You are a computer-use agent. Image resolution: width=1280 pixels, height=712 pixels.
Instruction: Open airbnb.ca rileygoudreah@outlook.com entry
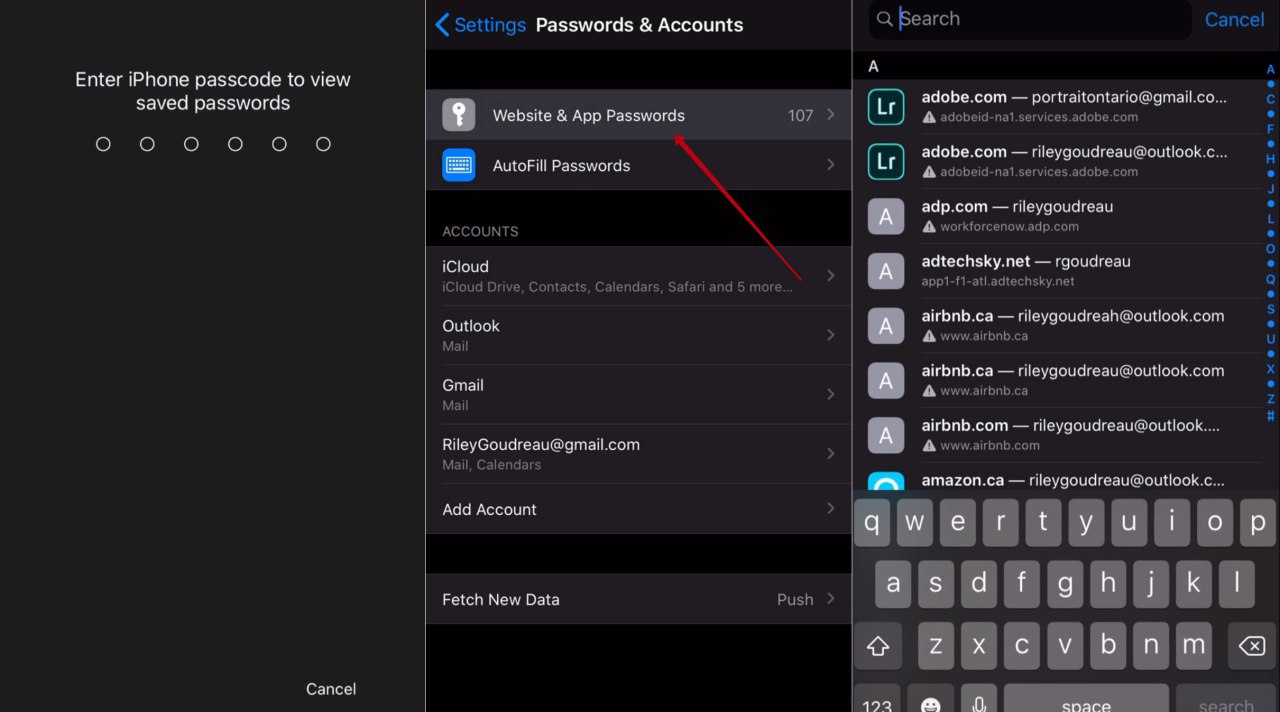[x=1058, y=325]
